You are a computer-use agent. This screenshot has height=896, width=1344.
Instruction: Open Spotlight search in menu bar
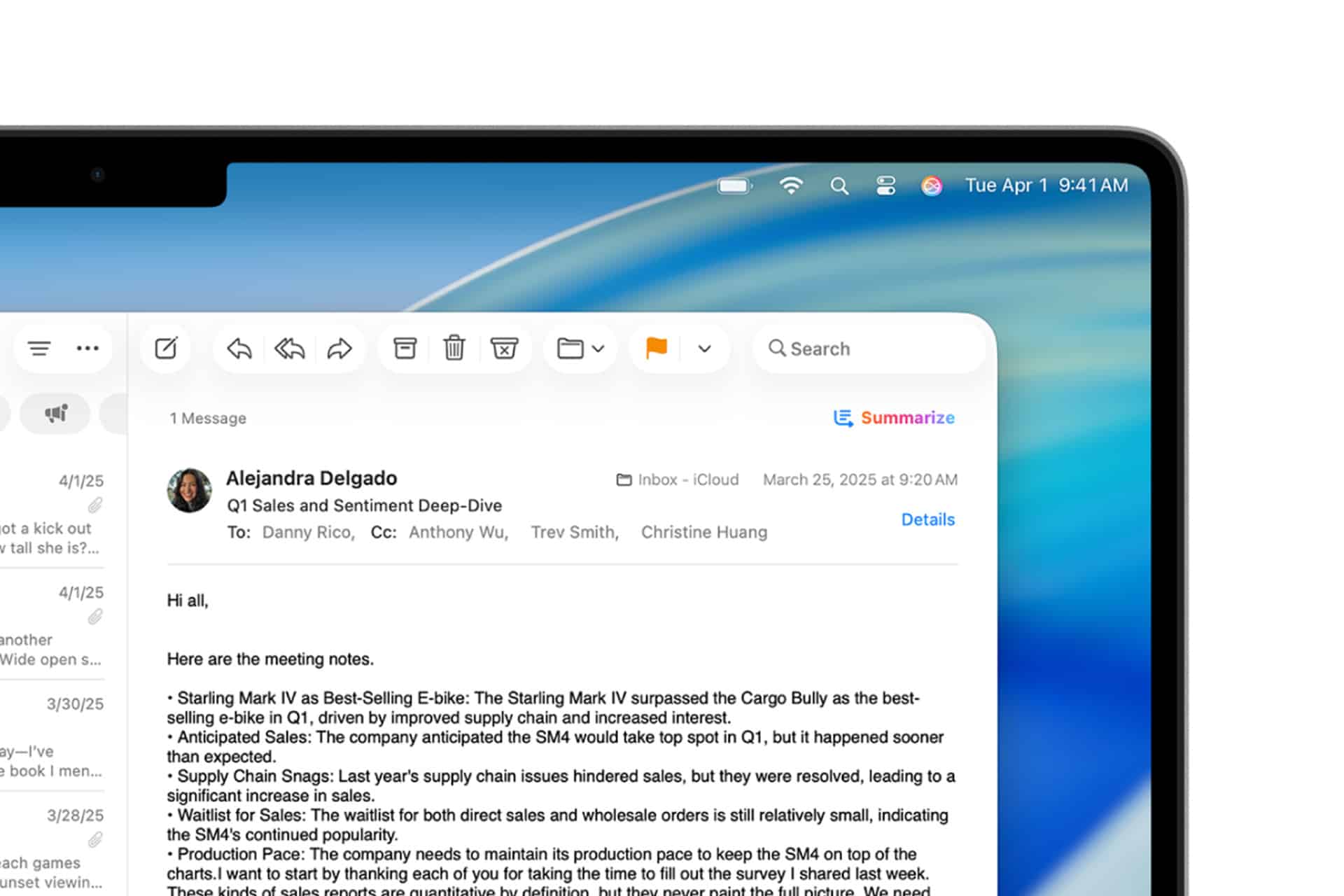coord(839,186)
